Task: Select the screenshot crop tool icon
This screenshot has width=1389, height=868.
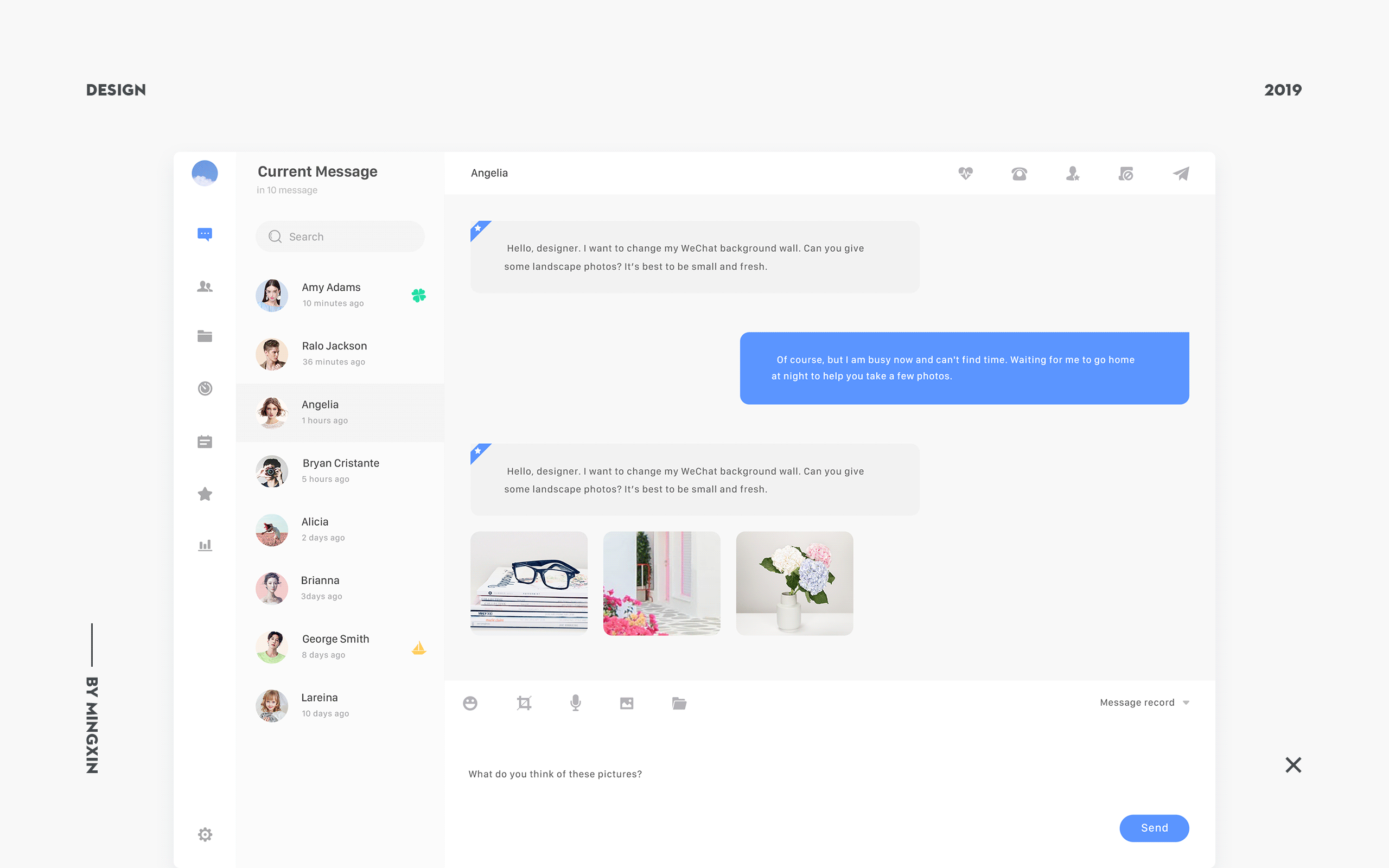Action: point(524,703)
